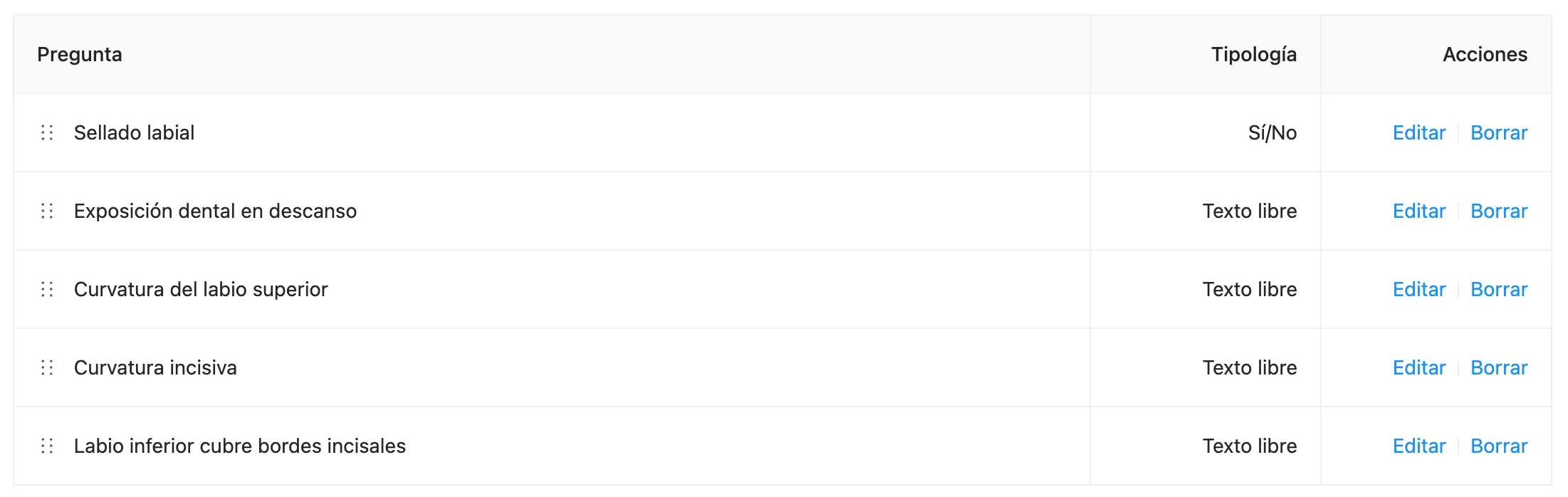Click drag handle for Labio inferior cubre bordes
Image resolution: width=1568 pixels, height=497 pixels.
(x=47, y=446)
